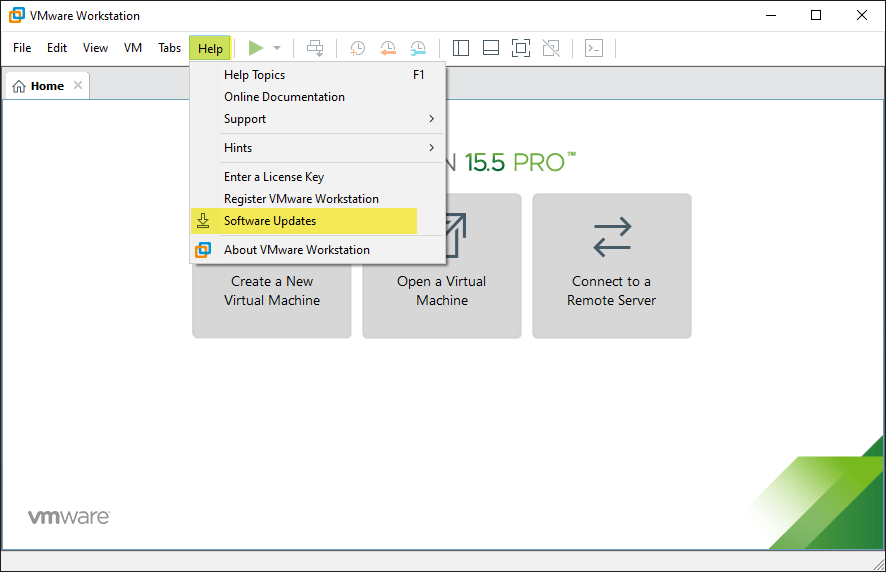This screenshot has height=572, width=886.
Task: Close the VMware Workstation window
Action: click(862, 15)
